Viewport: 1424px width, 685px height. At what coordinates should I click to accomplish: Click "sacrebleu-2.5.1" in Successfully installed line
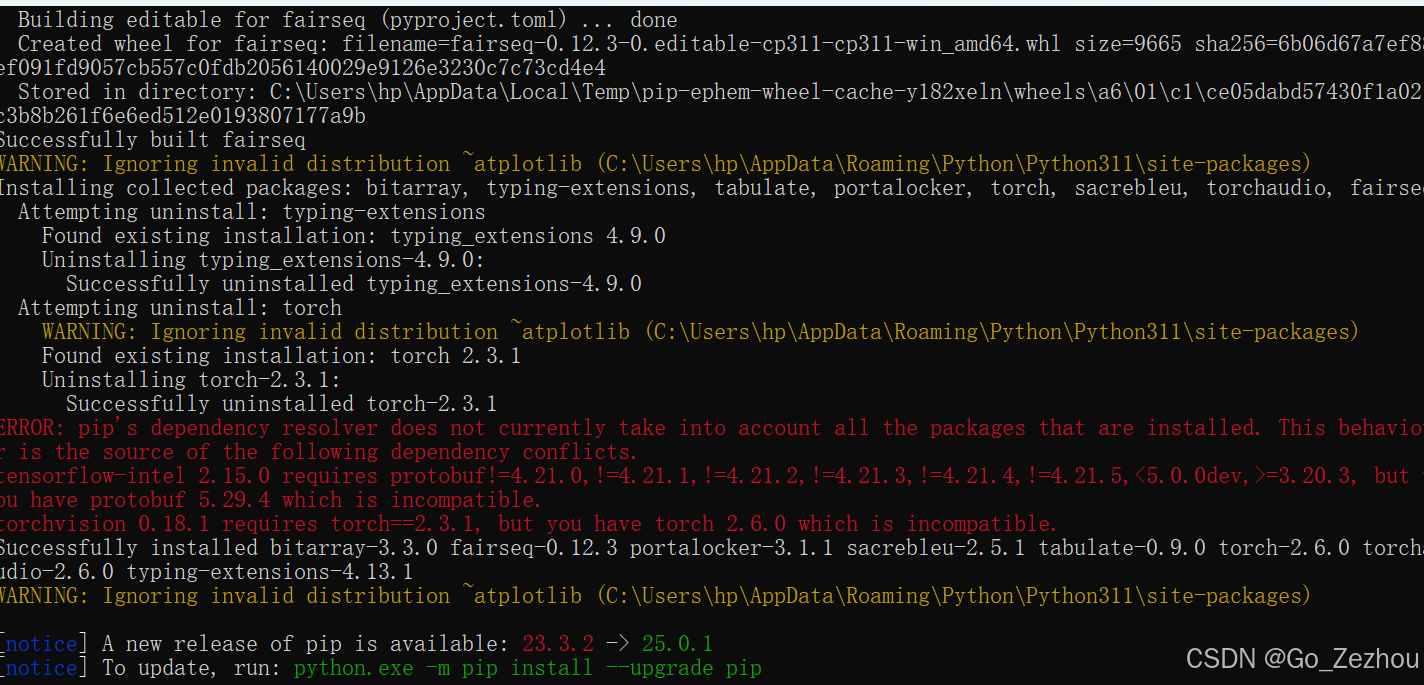(x=935, y=548)
